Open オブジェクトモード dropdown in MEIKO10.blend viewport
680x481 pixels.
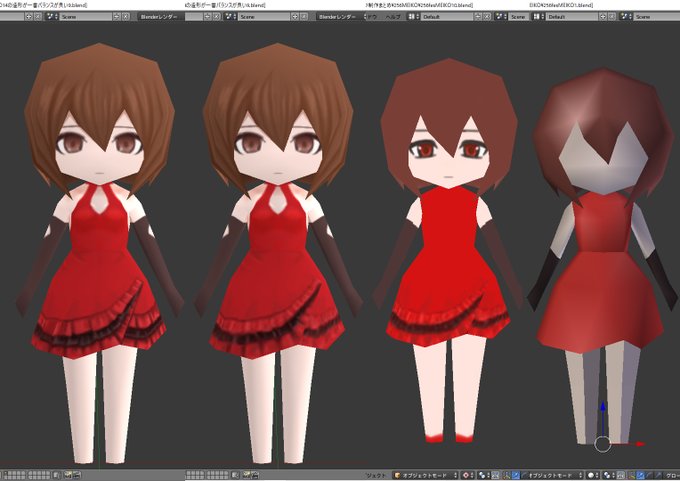[x=425, y=475]
